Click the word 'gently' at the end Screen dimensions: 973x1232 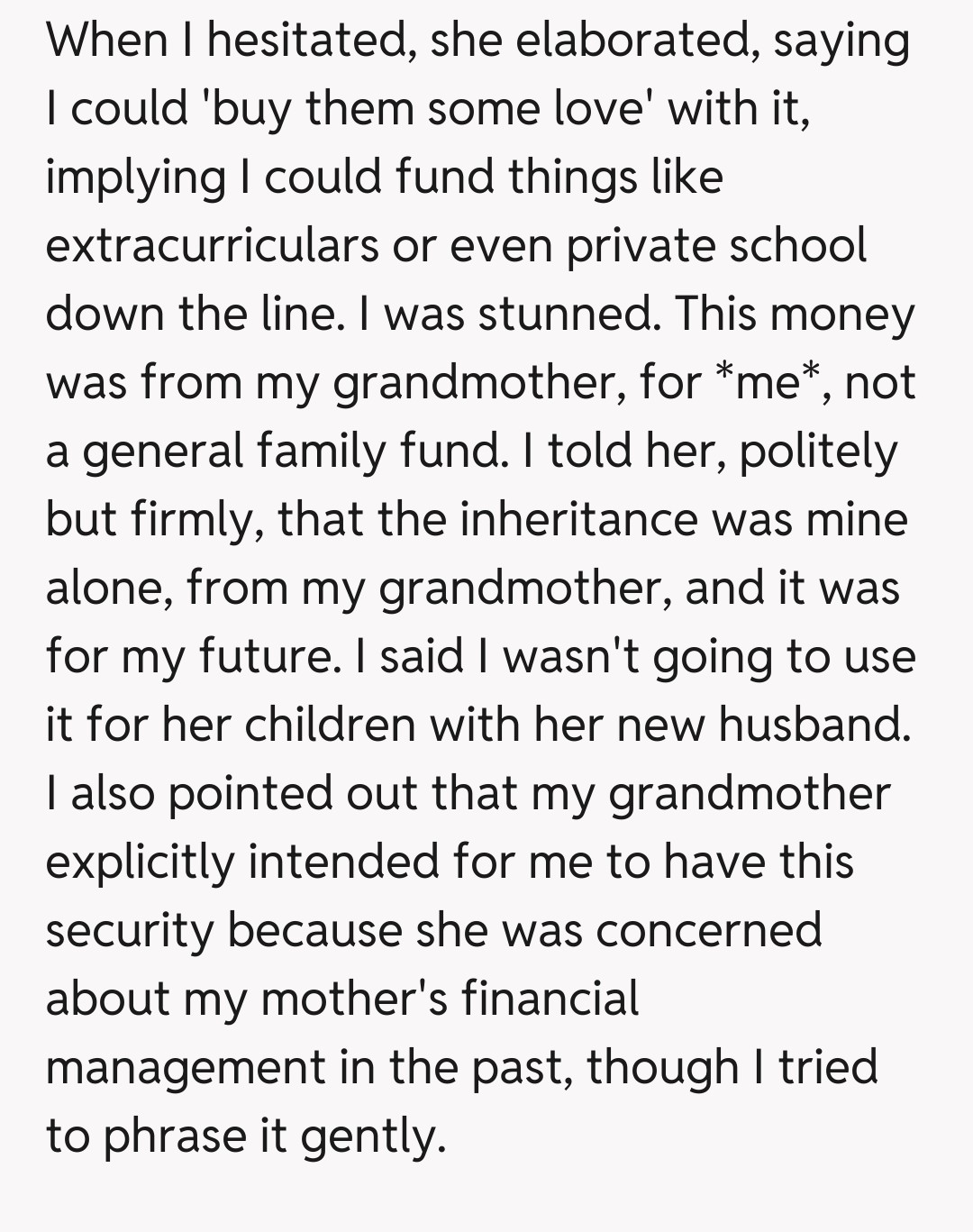coord(372,1136)
